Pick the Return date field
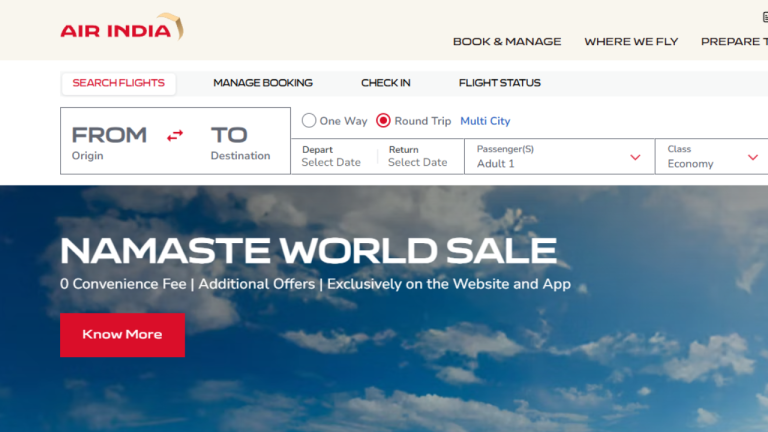Image resolution: width=768 pixels, height=432 pixels. coord(418,156)
